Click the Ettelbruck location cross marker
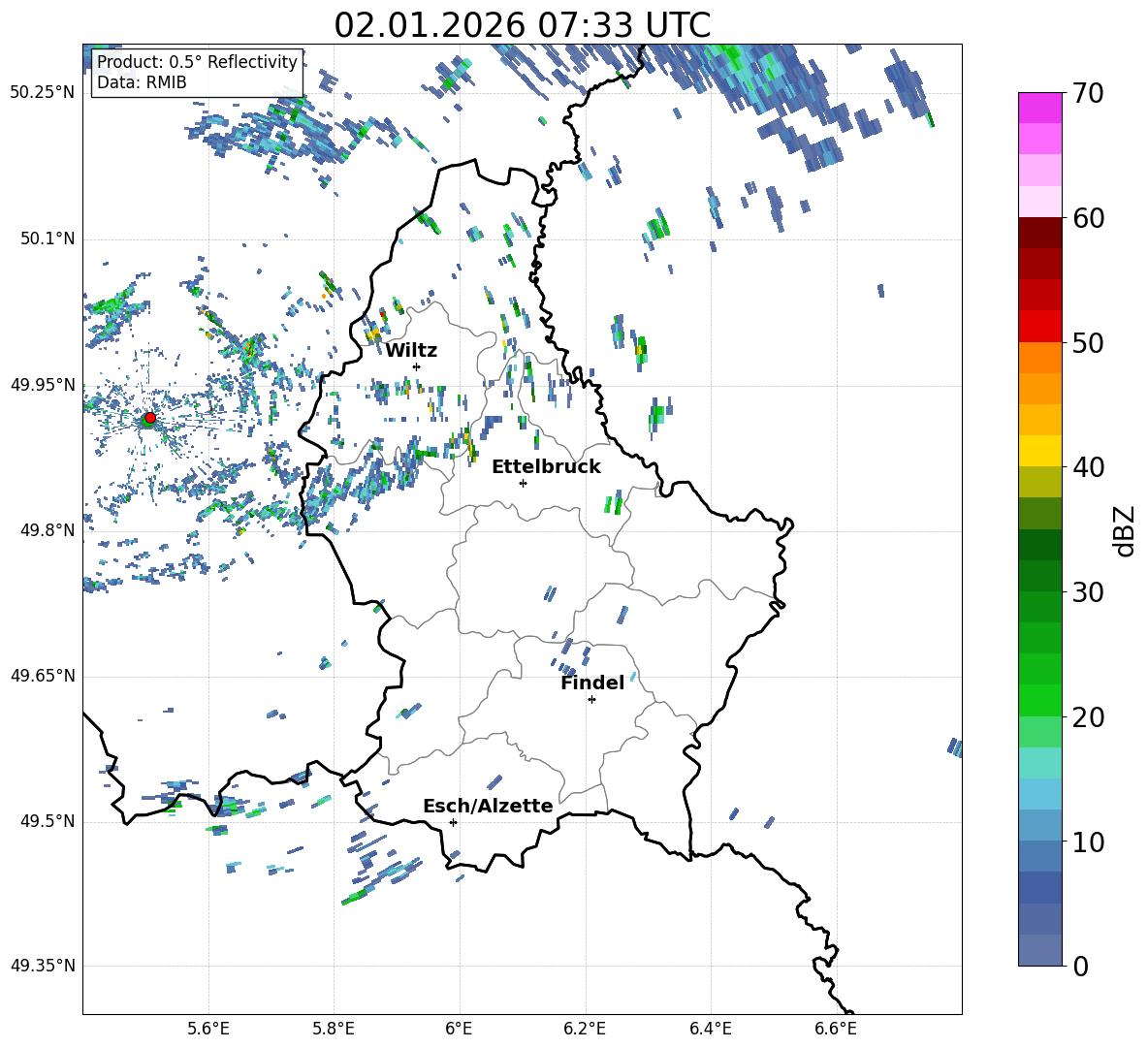This screenshot has height=1048, width=1148. click(523, 483)
